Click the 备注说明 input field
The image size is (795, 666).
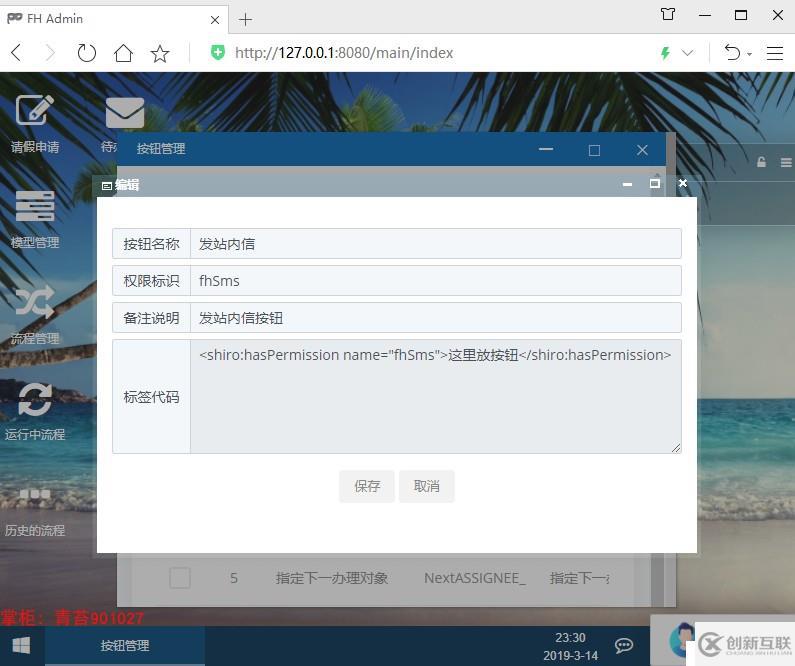pos(436,318)
